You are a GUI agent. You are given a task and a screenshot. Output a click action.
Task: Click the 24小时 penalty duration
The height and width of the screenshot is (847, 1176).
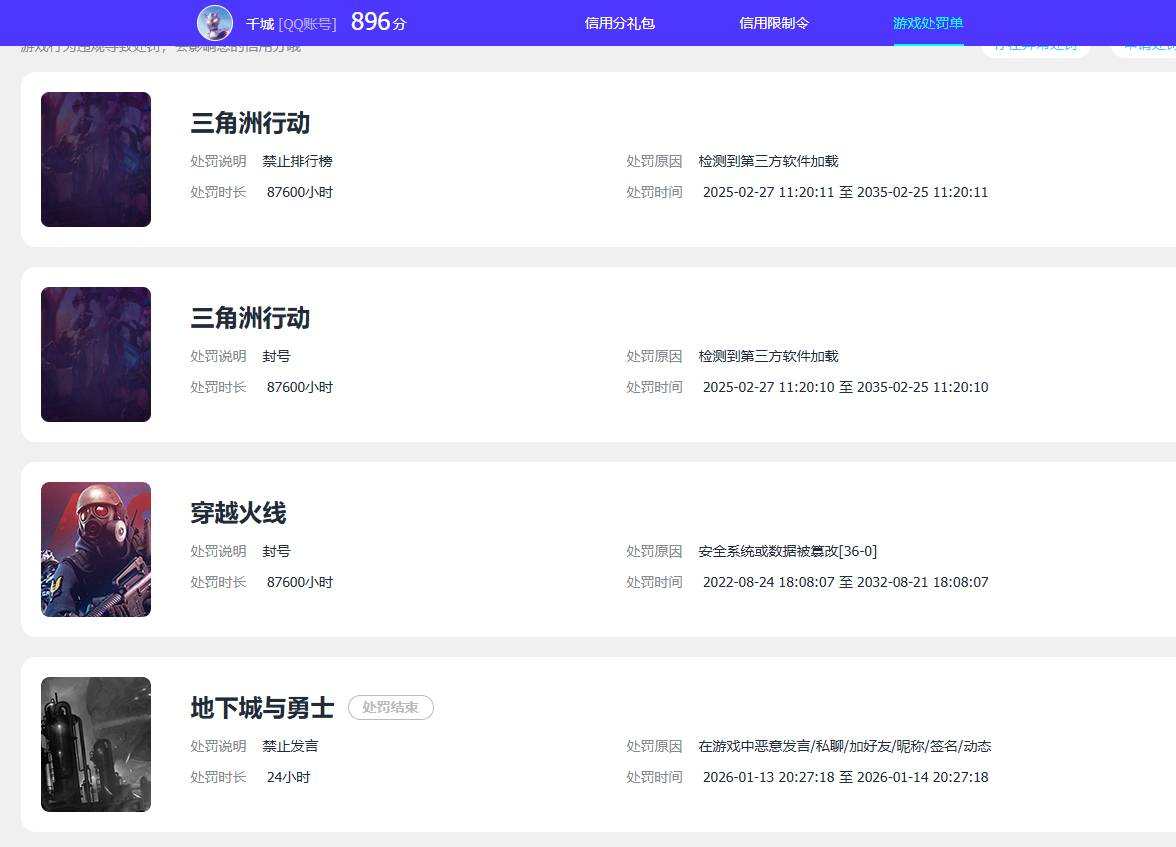(289, 777)
